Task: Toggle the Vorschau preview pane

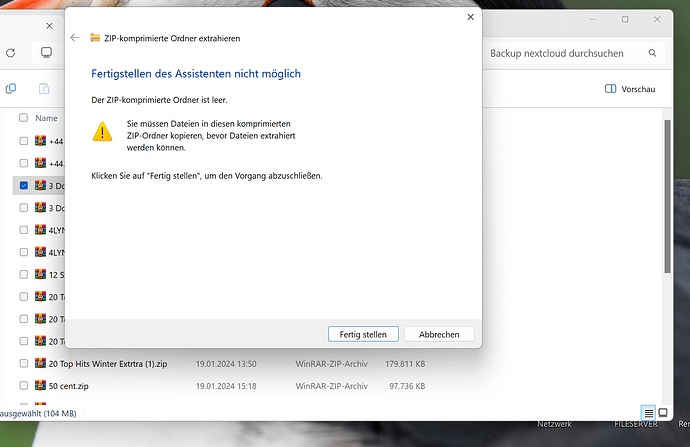Action: pyautogui.click(x=630, y=89)
